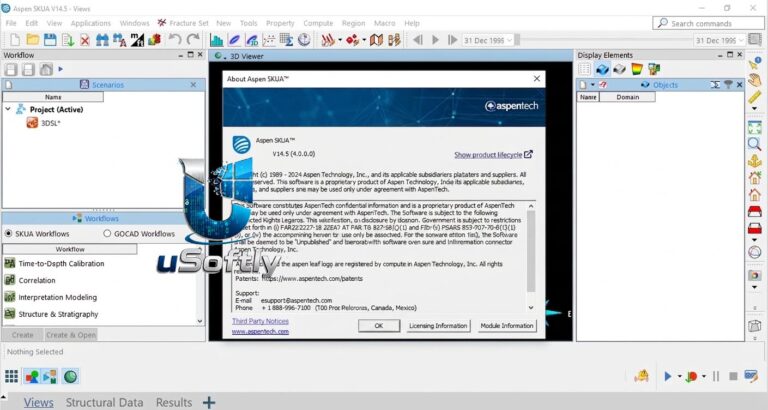Collapse the Project (Active) tree node

tap(8, 109)
